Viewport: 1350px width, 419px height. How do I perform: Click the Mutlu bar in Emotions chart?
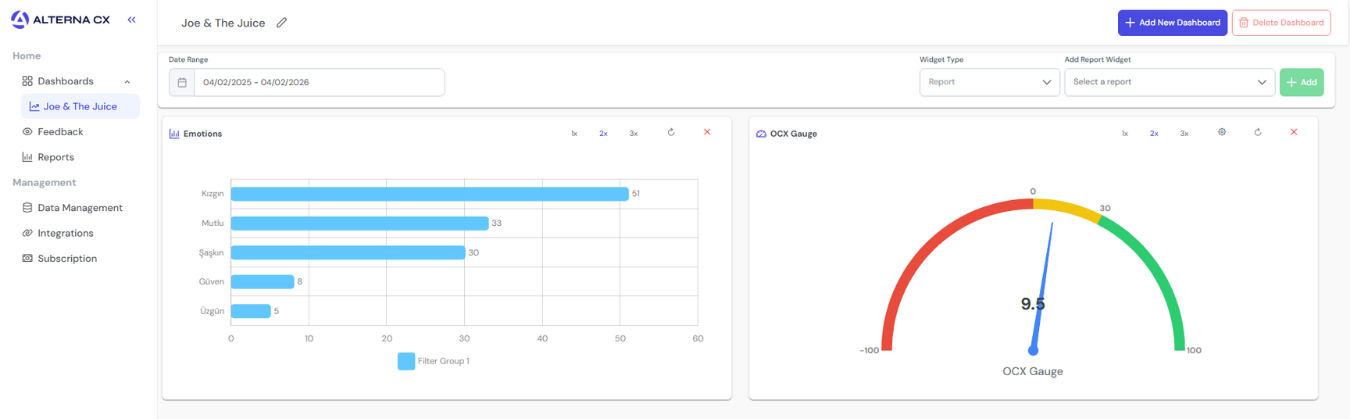click(x=360, y=223)
